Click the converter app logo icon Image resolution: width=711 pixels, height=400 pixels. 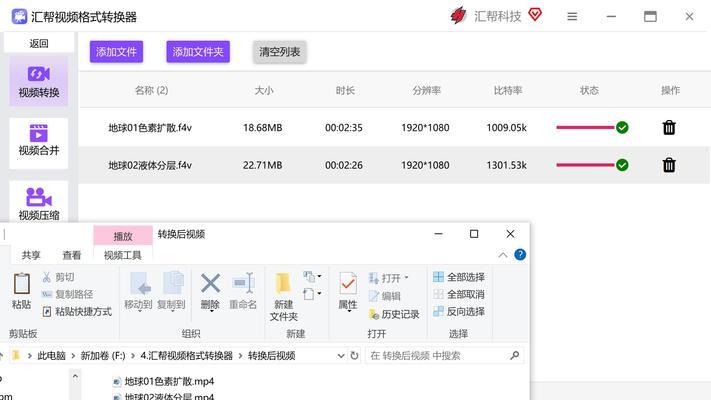coord(19,17)
